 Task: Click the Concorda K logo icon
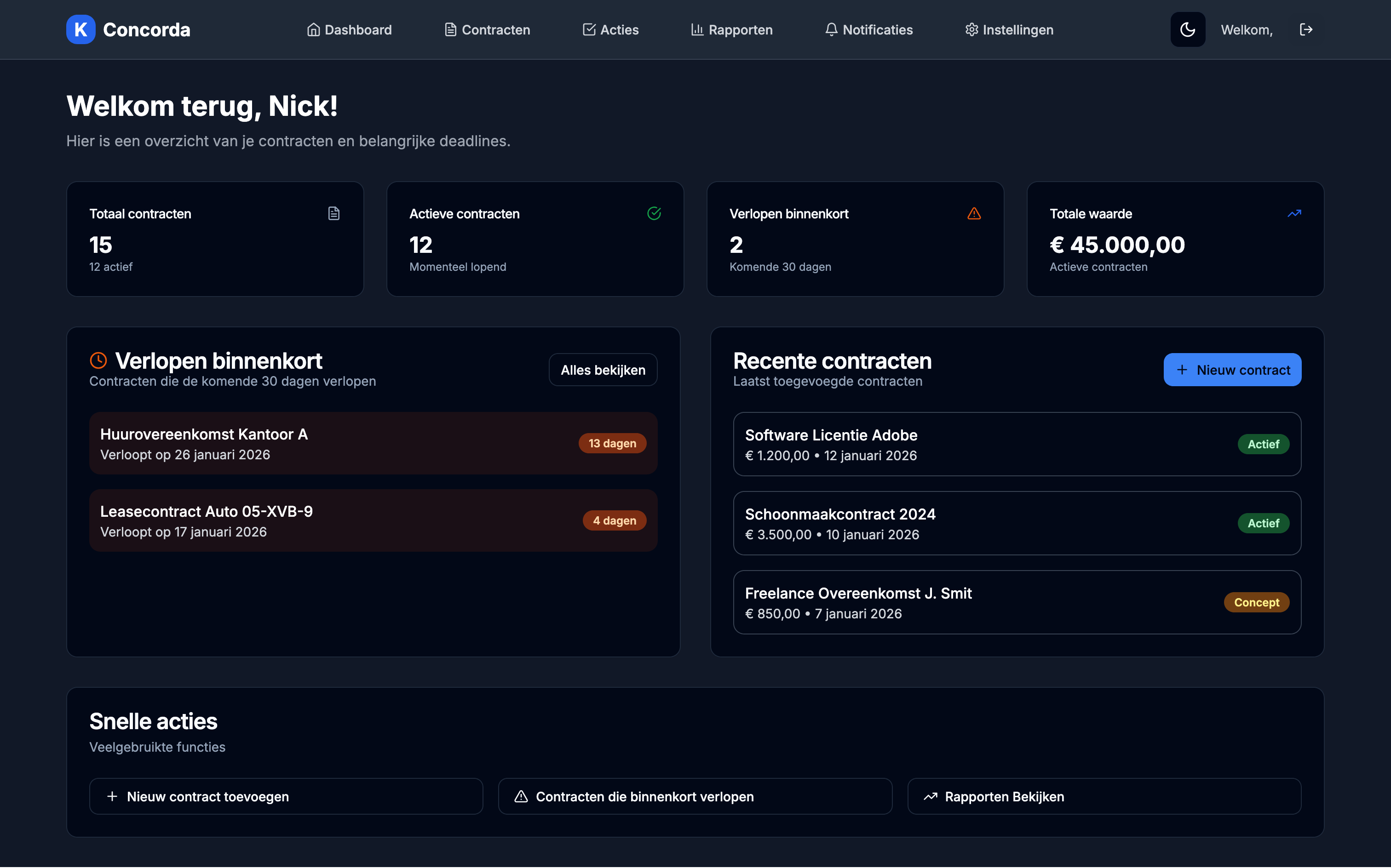[x=80, y=29]
